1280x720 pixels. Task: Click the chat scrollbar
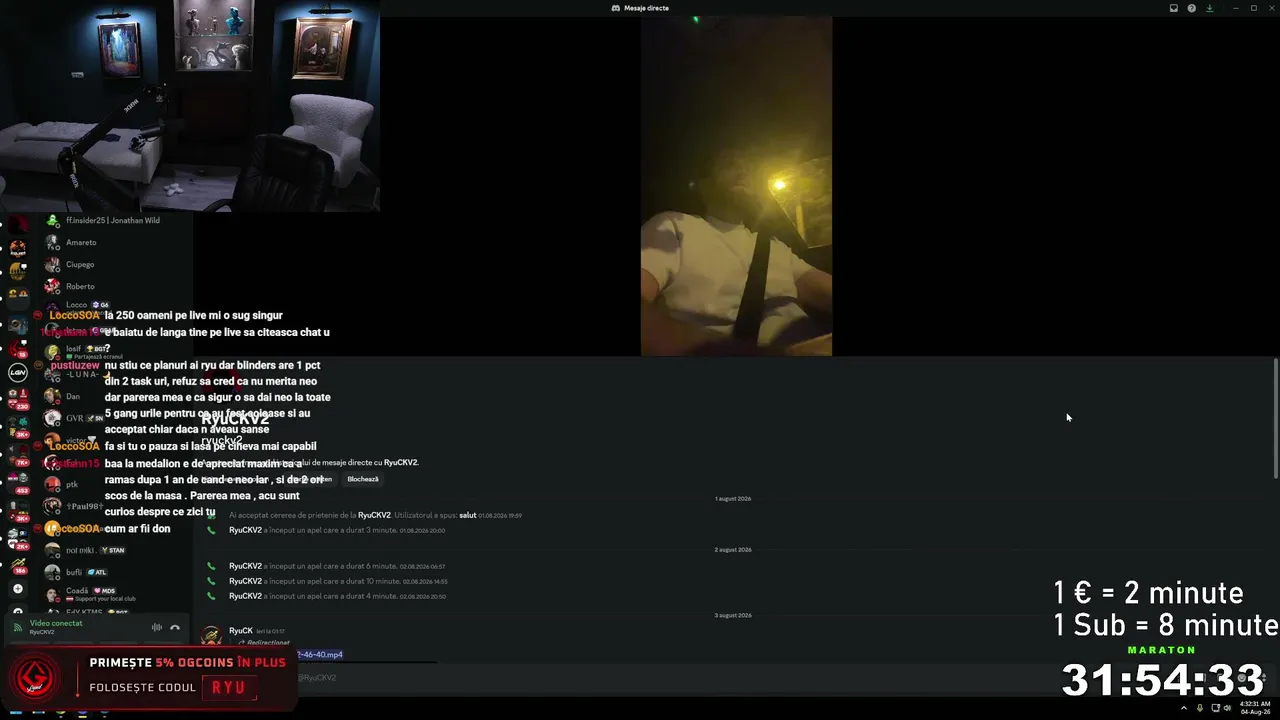[1275, 418]
